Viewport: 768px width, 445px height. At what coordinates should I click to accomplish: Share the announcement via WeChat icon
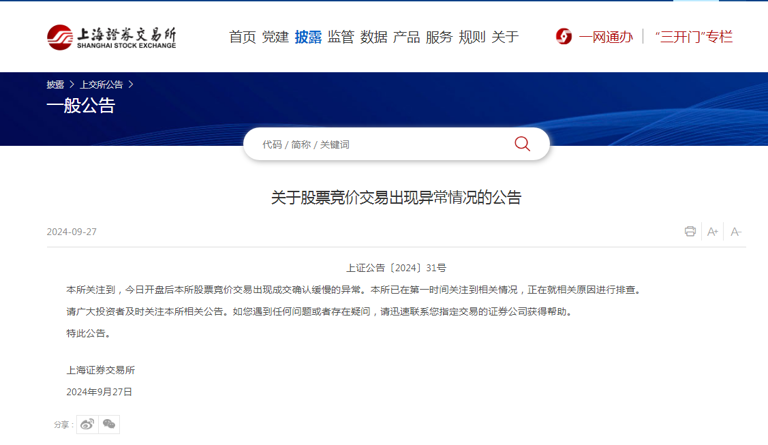109,424
